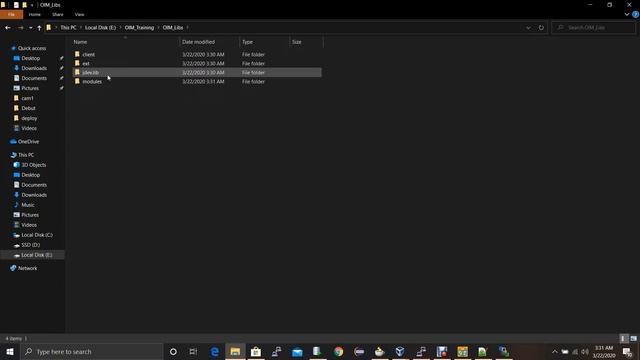Image resolution: width=640 pixels, height=360 pixels.
Task: Open the File ribbon tab
Action: pyautogui.click(x=11, y=14)
